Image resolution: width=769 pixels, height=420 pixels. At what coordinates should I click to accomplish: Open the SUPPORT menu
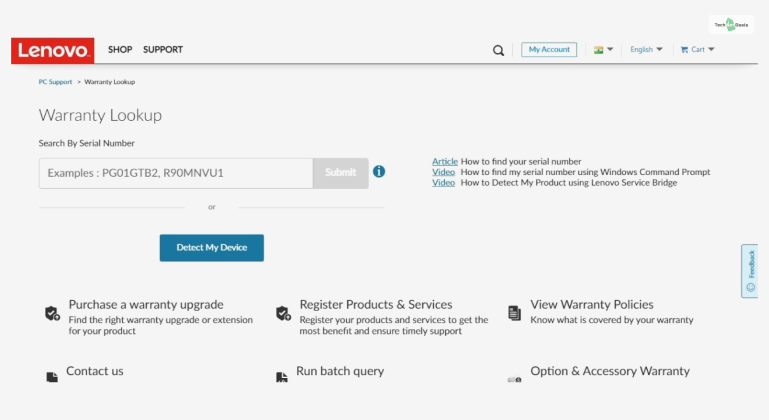pyautogui.click(x=163, y=50)
